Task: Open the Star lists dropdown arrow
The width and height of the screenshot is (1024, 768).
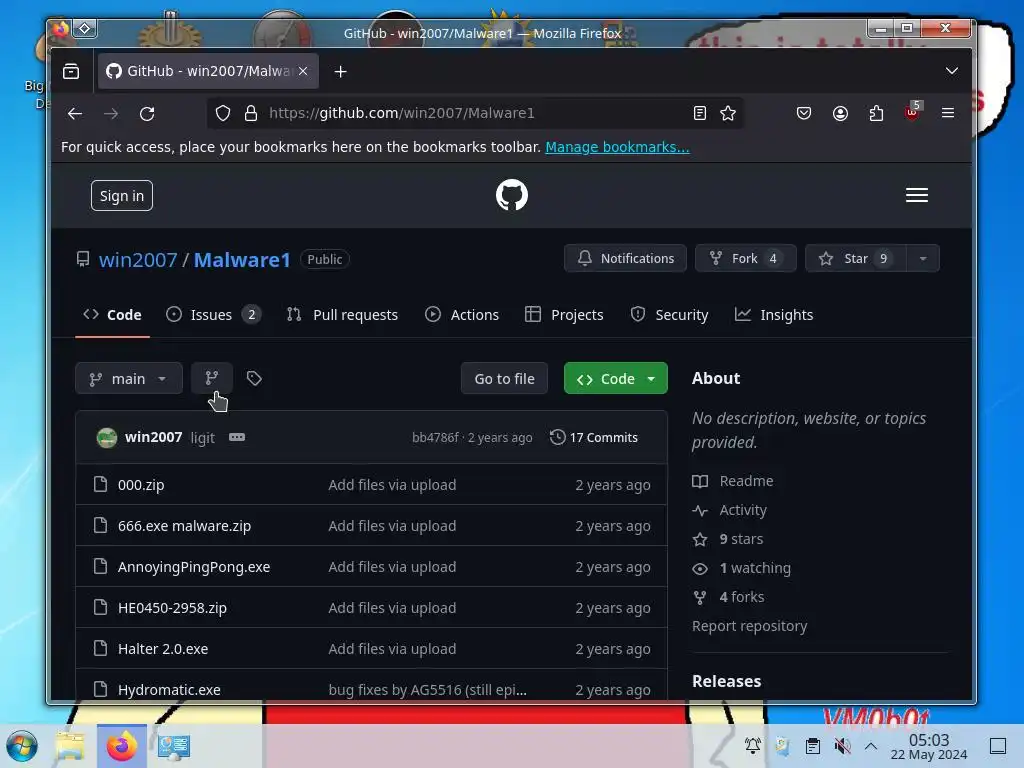Action: [x=922, y=258]
